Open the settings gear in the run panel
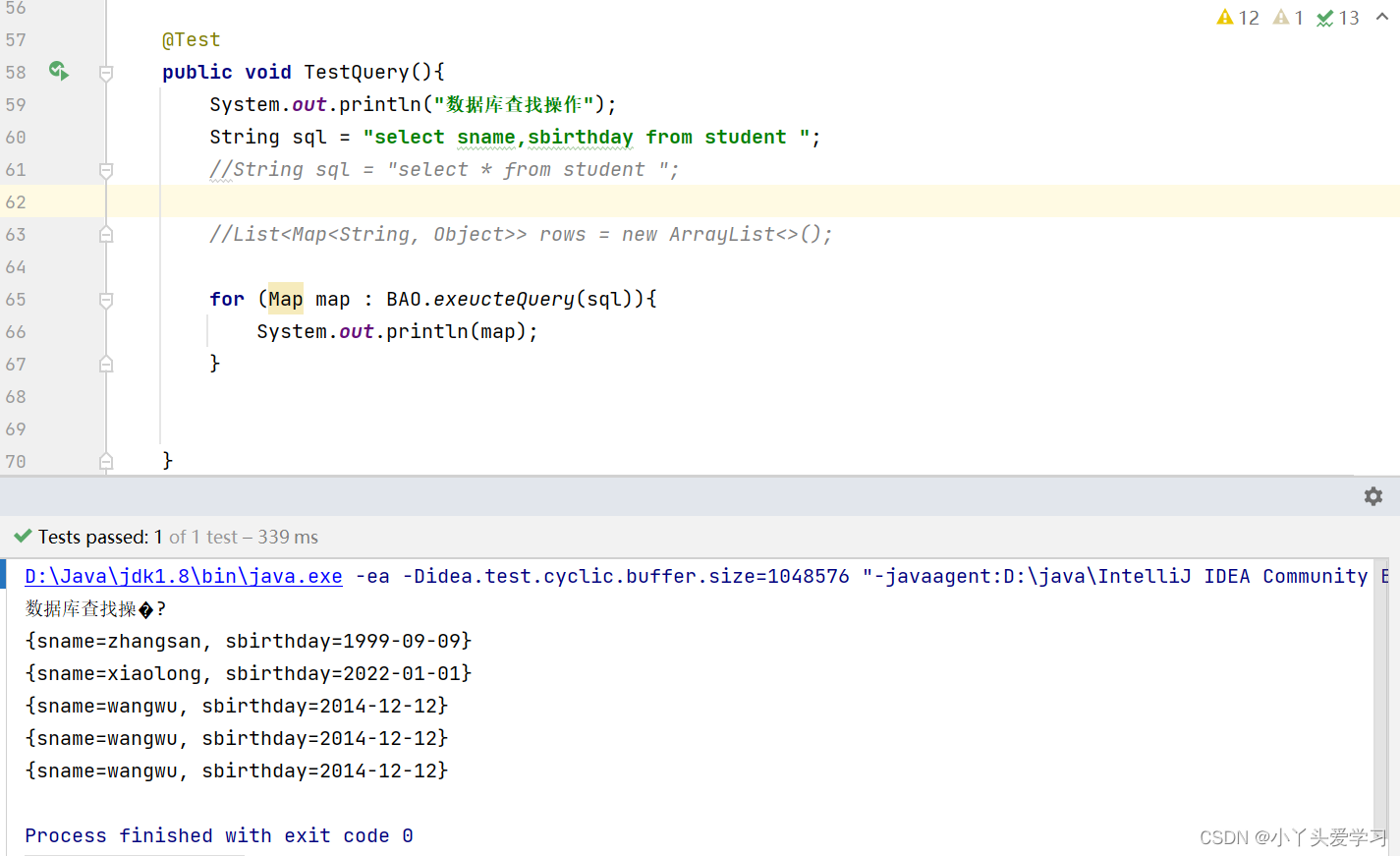This screenshot has height=856, width=1400. click(1372, 496)
